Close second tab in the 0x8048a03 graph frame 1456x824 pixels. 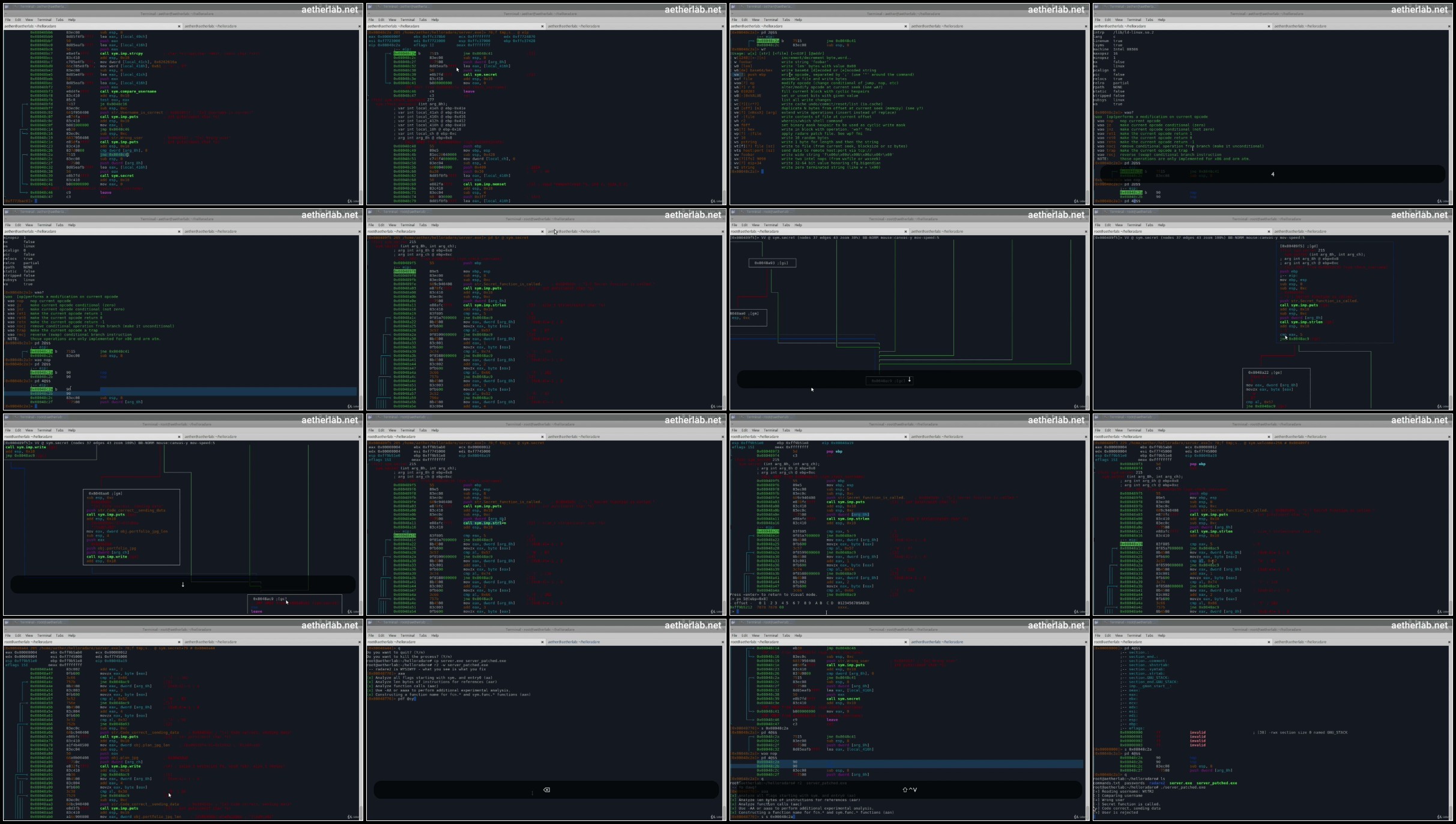[x=1086, y=232]
